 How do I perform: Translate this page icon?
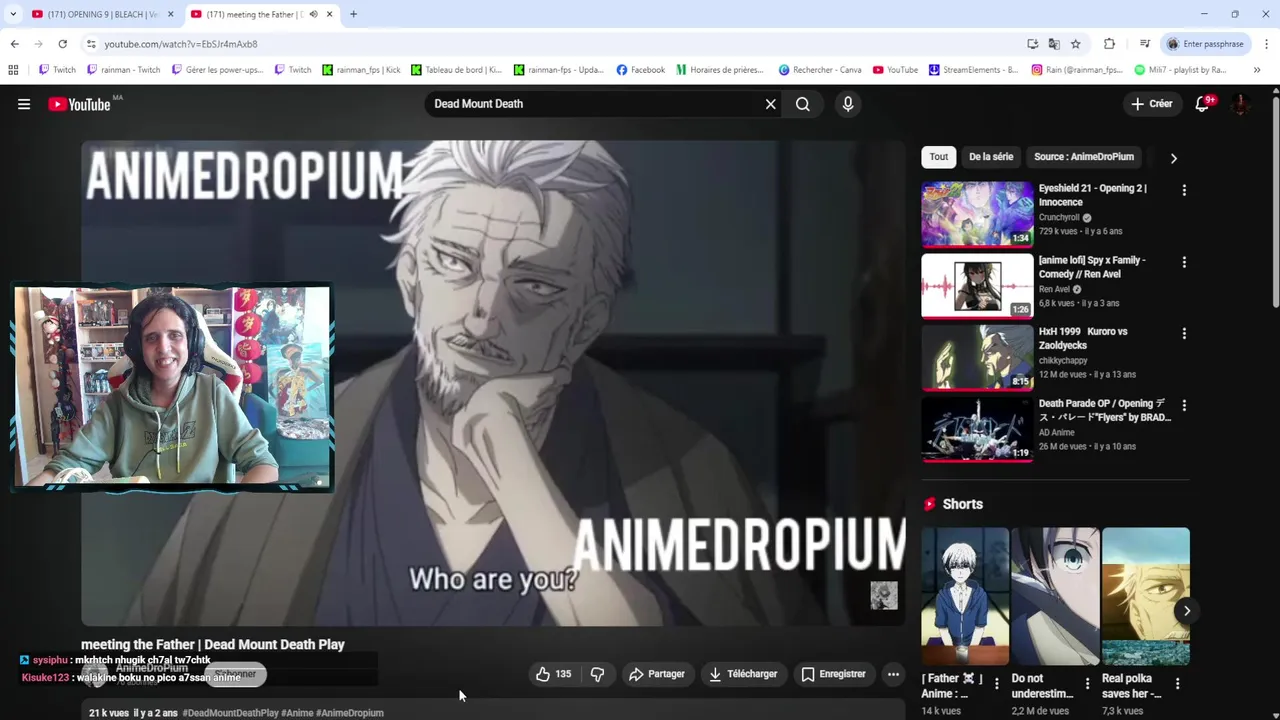[1054, 44]
